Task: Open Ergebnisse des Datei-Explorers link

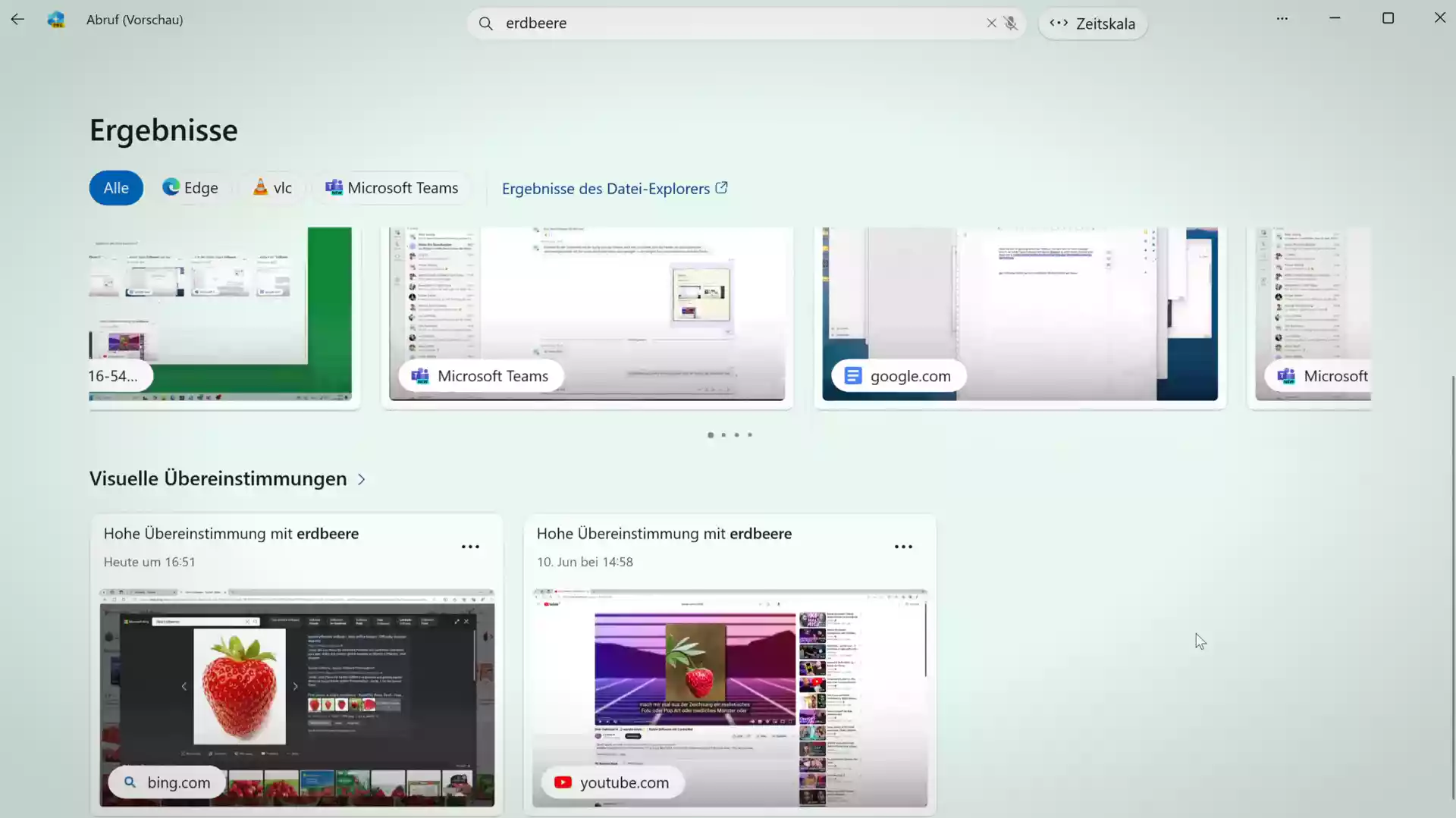Action: [615, 189]
